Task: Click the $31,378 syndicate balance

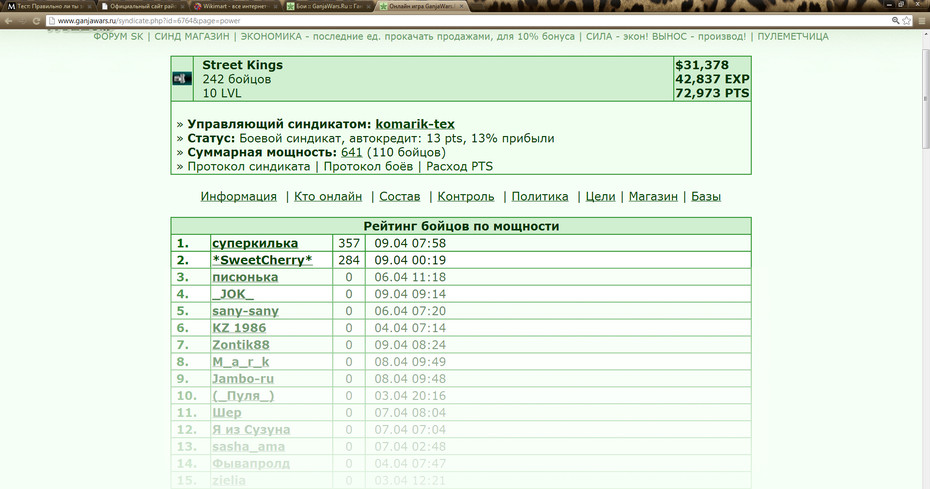Action: point(702,65)
